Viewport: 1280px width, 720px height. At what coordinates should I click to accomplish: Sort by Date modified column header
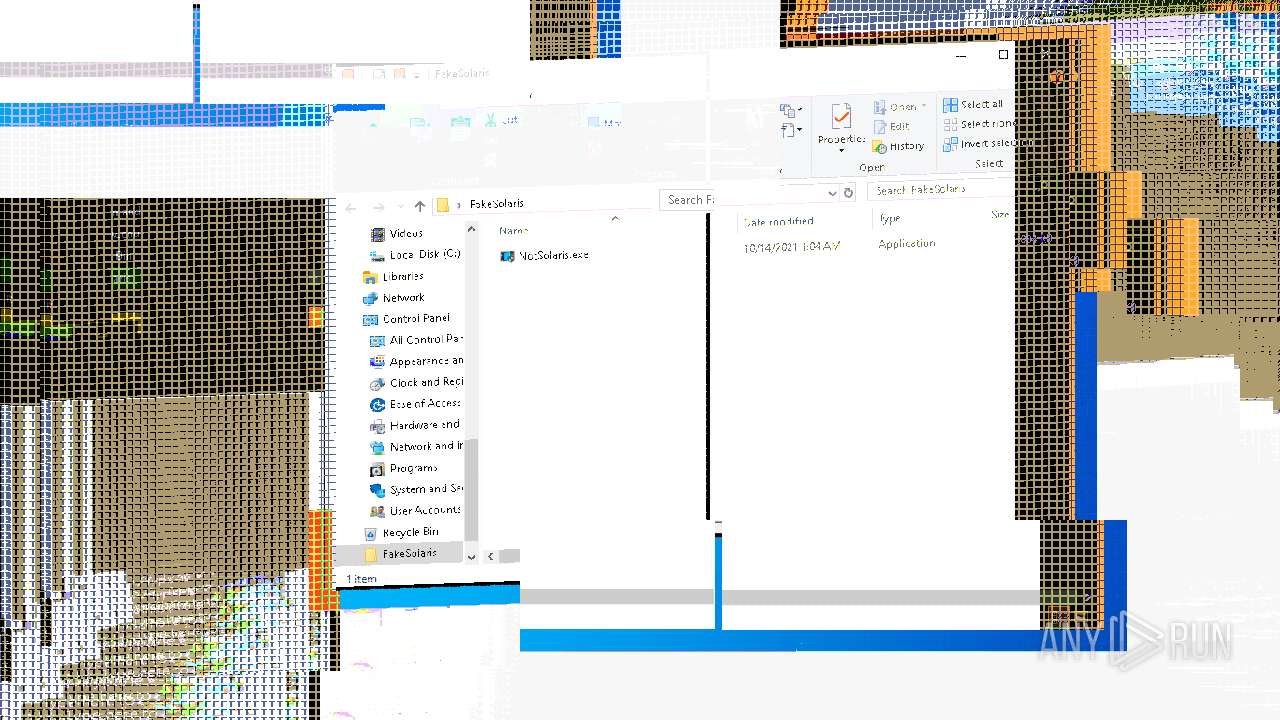click(x=779, y=221)
